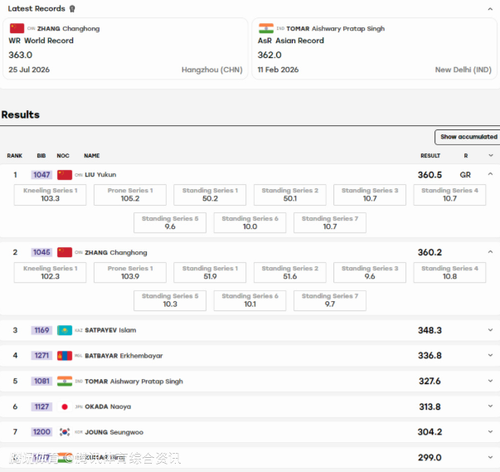Click bib number 1081
Viewport: 500px width, 472px height.
pyautogui.click(x=42, y=381)
